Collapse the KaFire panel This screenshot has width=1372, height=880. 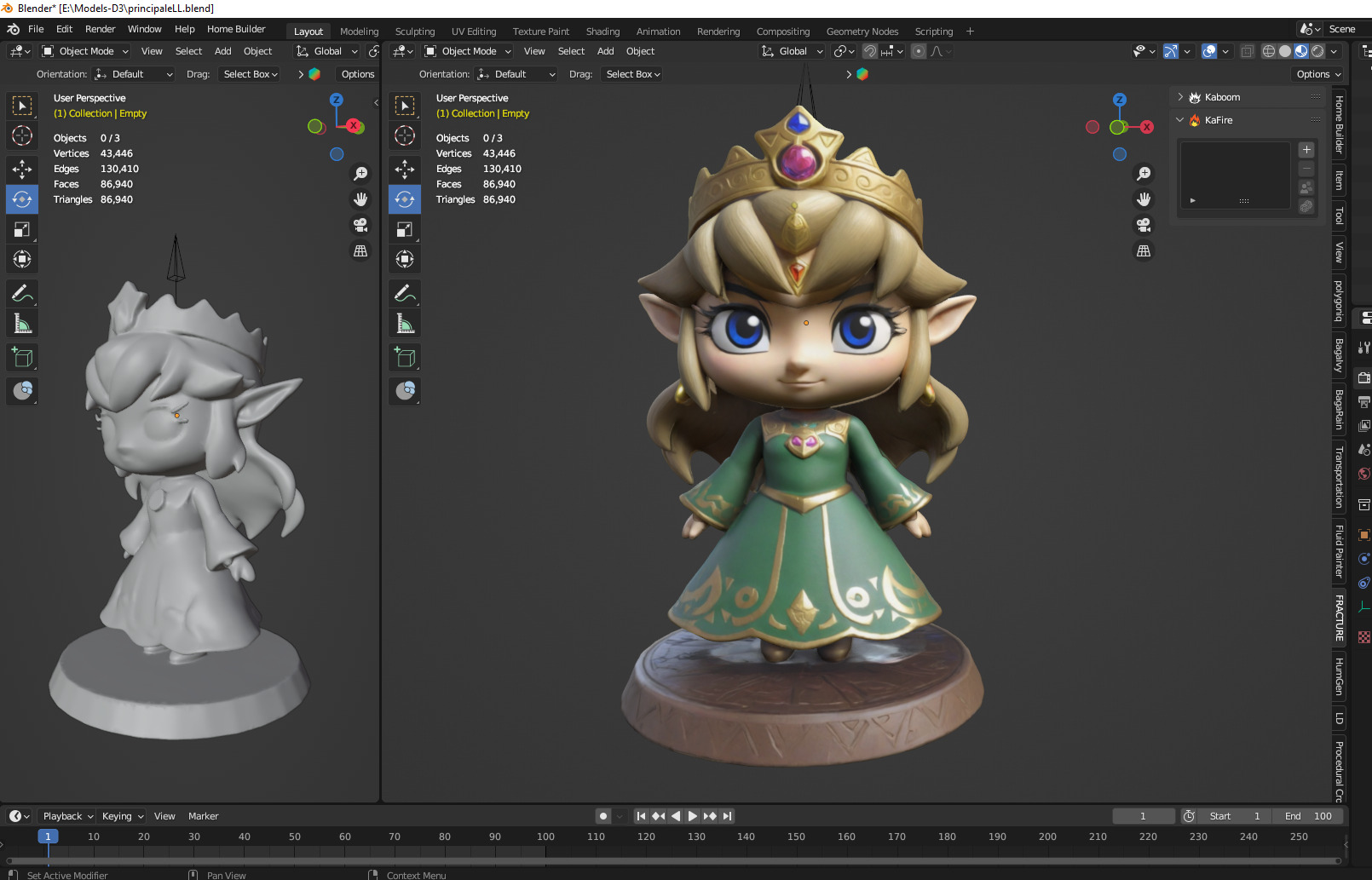[1180, 120]
